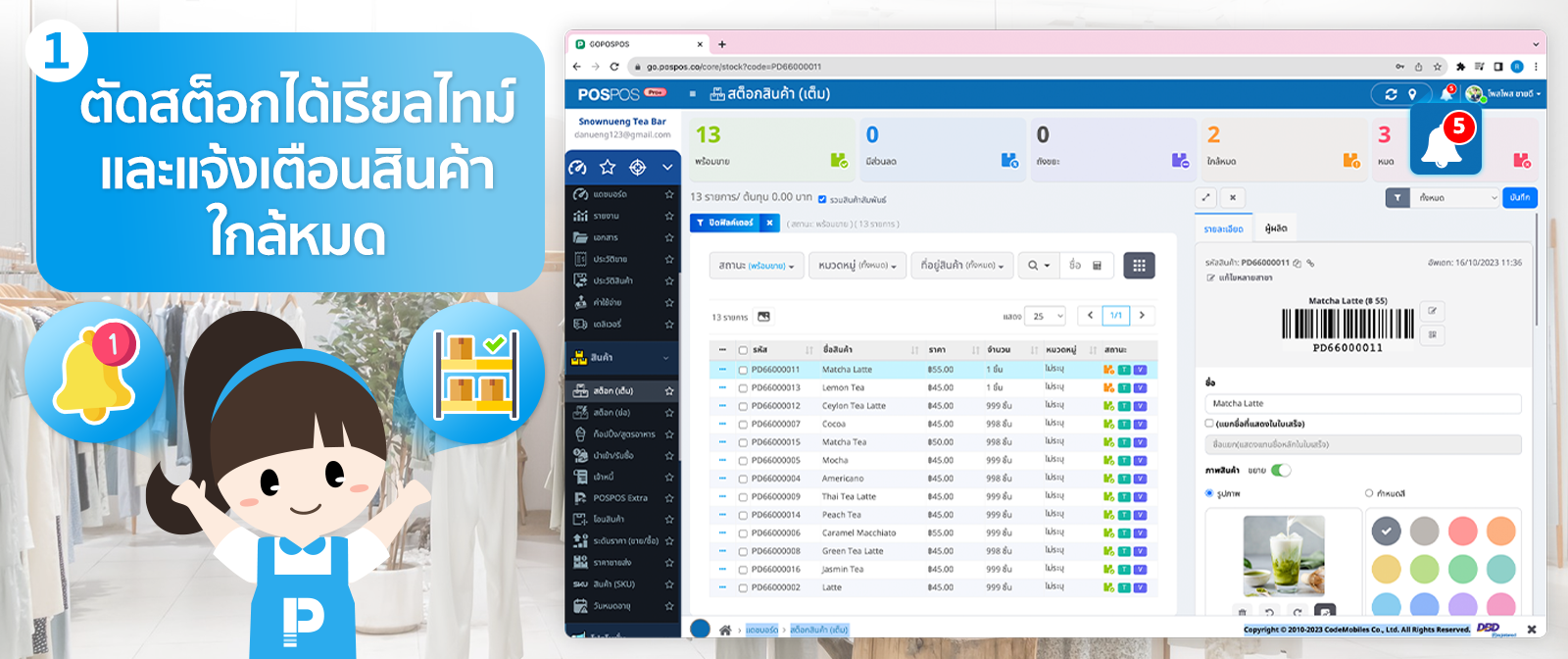Select the salmon pink color swatch
The width and height of the screenshot is (1568, 659).
coord(1462,532)
